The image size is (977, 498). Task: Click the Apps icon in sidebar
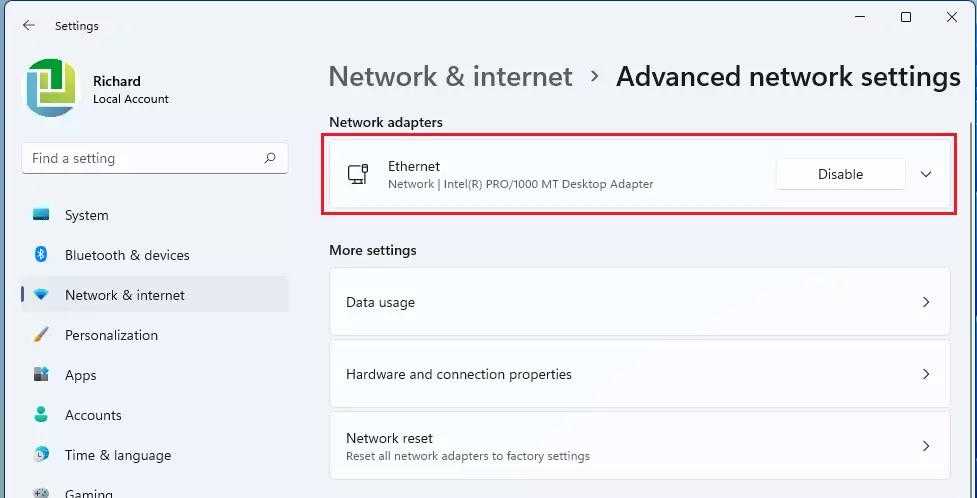pyautogui.click(x=41, y=375)
